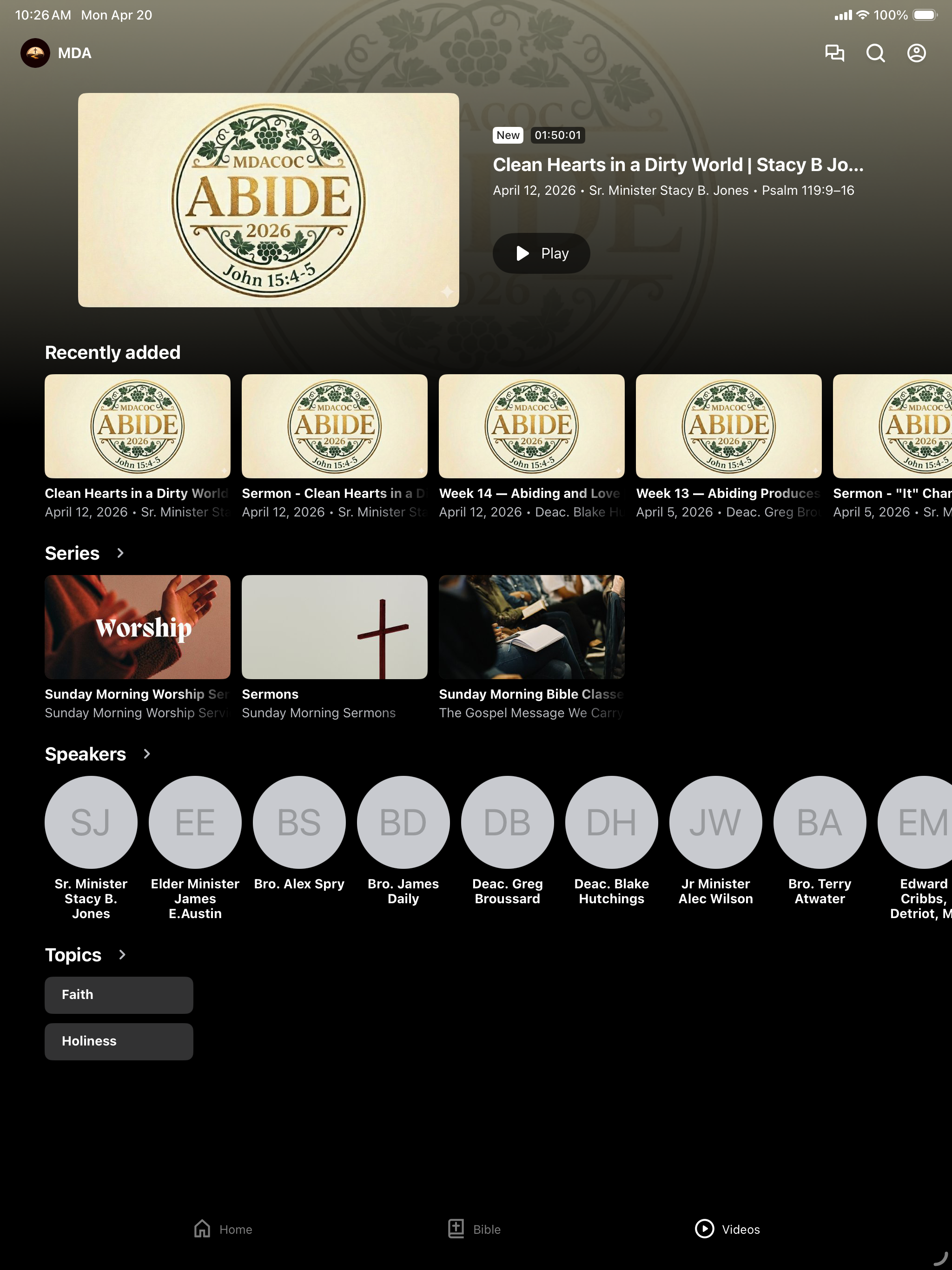Open the EE speaker avatar
Screen dimensions: 952x1270
pyautogui.click(x=195, y=822)
